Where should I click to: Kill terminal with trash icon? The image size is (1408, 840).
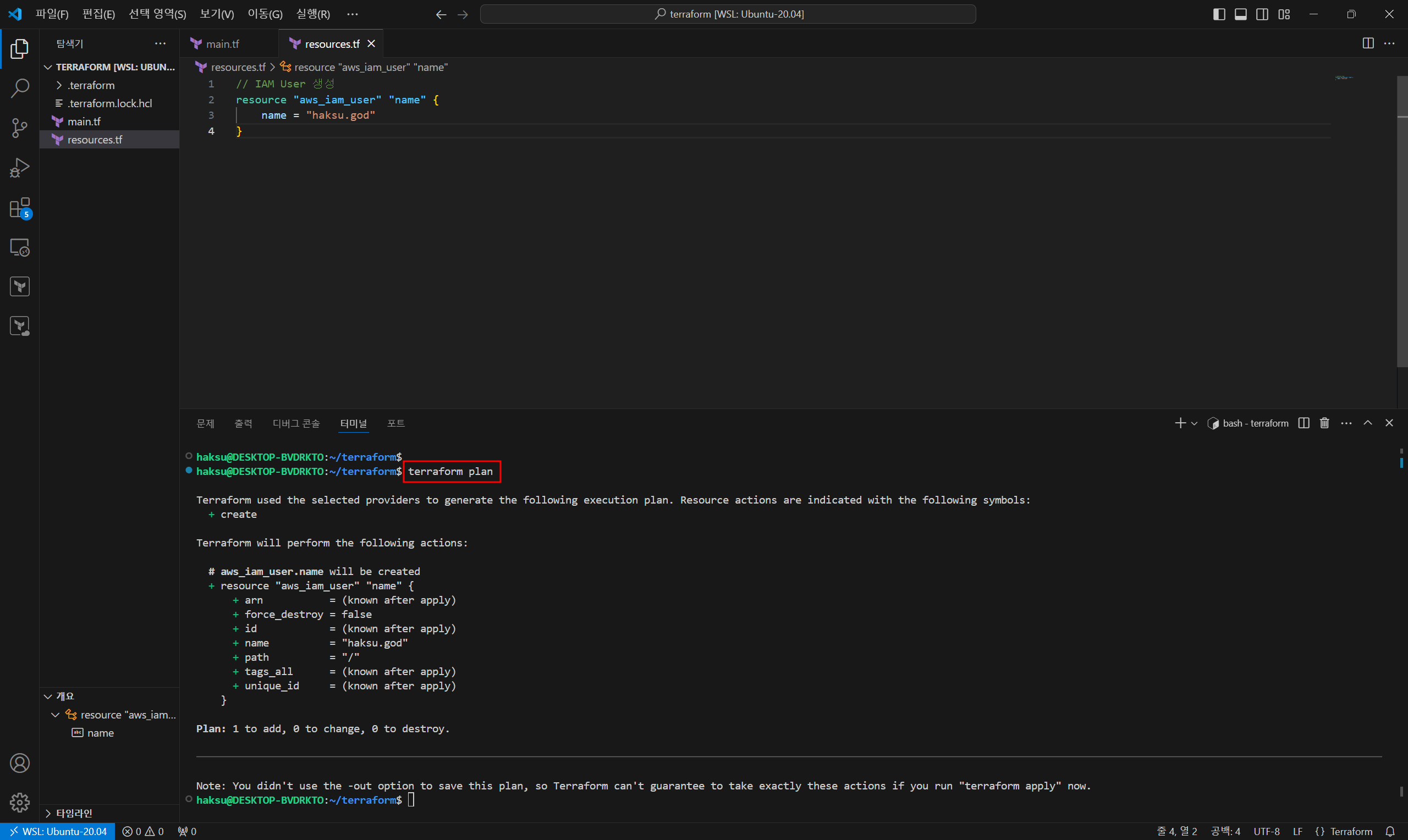point(1324,423)
